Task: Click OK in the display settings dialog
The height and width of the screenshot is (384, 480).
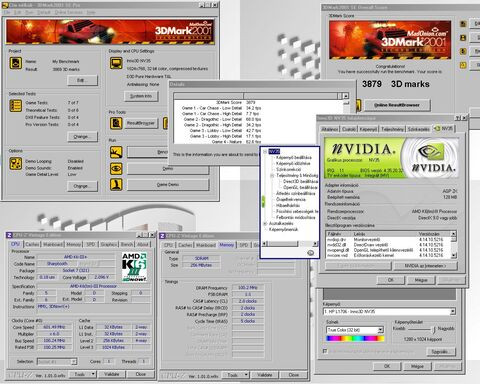Action: [387, 366]
